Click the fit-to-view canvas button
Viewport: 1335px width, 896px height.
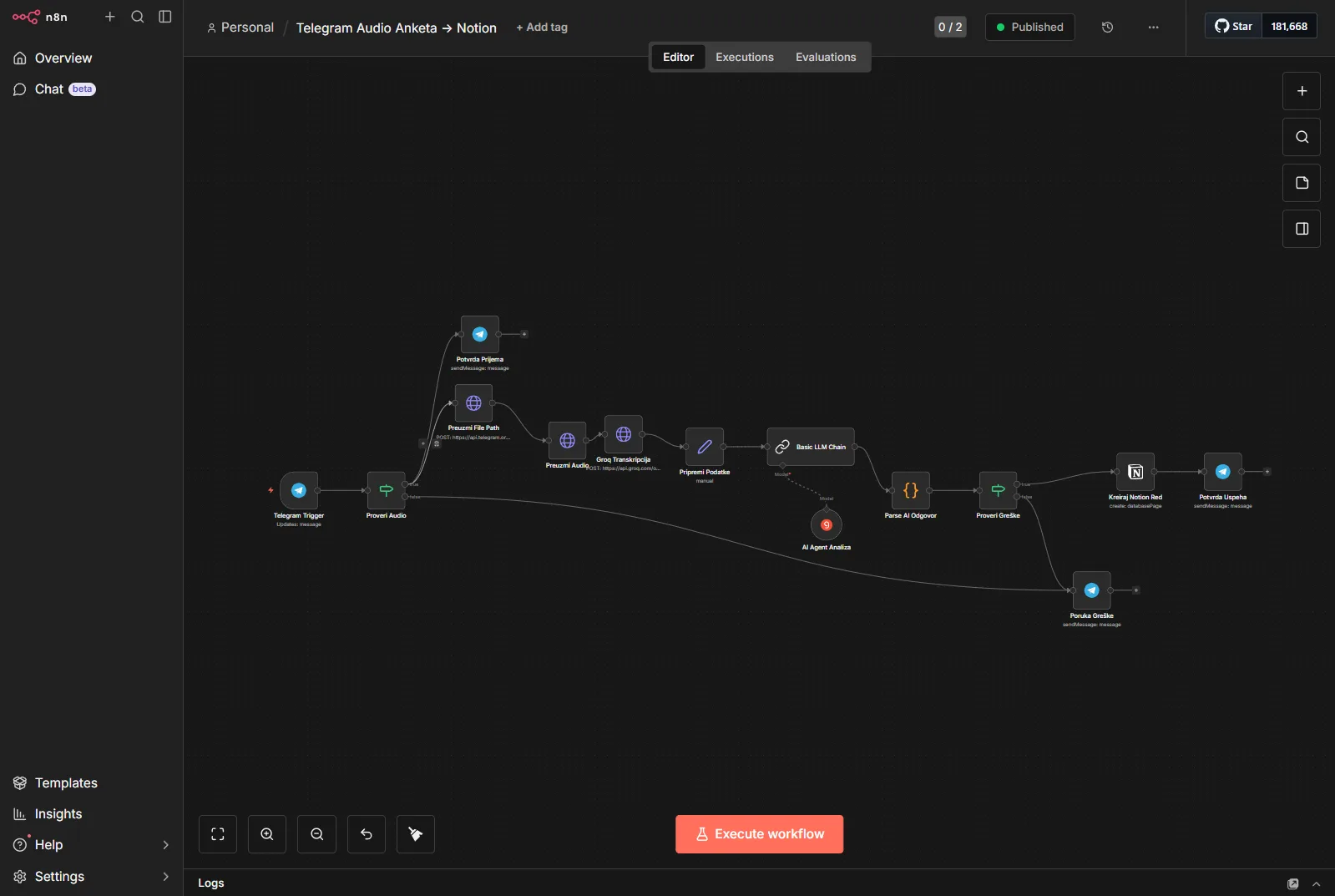click(x=218, y=834)
